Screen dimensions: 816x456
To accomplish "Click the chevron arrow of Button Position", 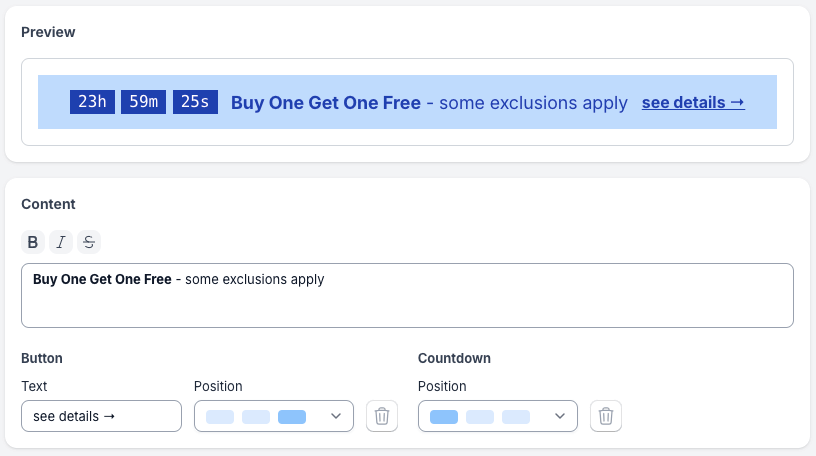I will (x=336, y=417).
